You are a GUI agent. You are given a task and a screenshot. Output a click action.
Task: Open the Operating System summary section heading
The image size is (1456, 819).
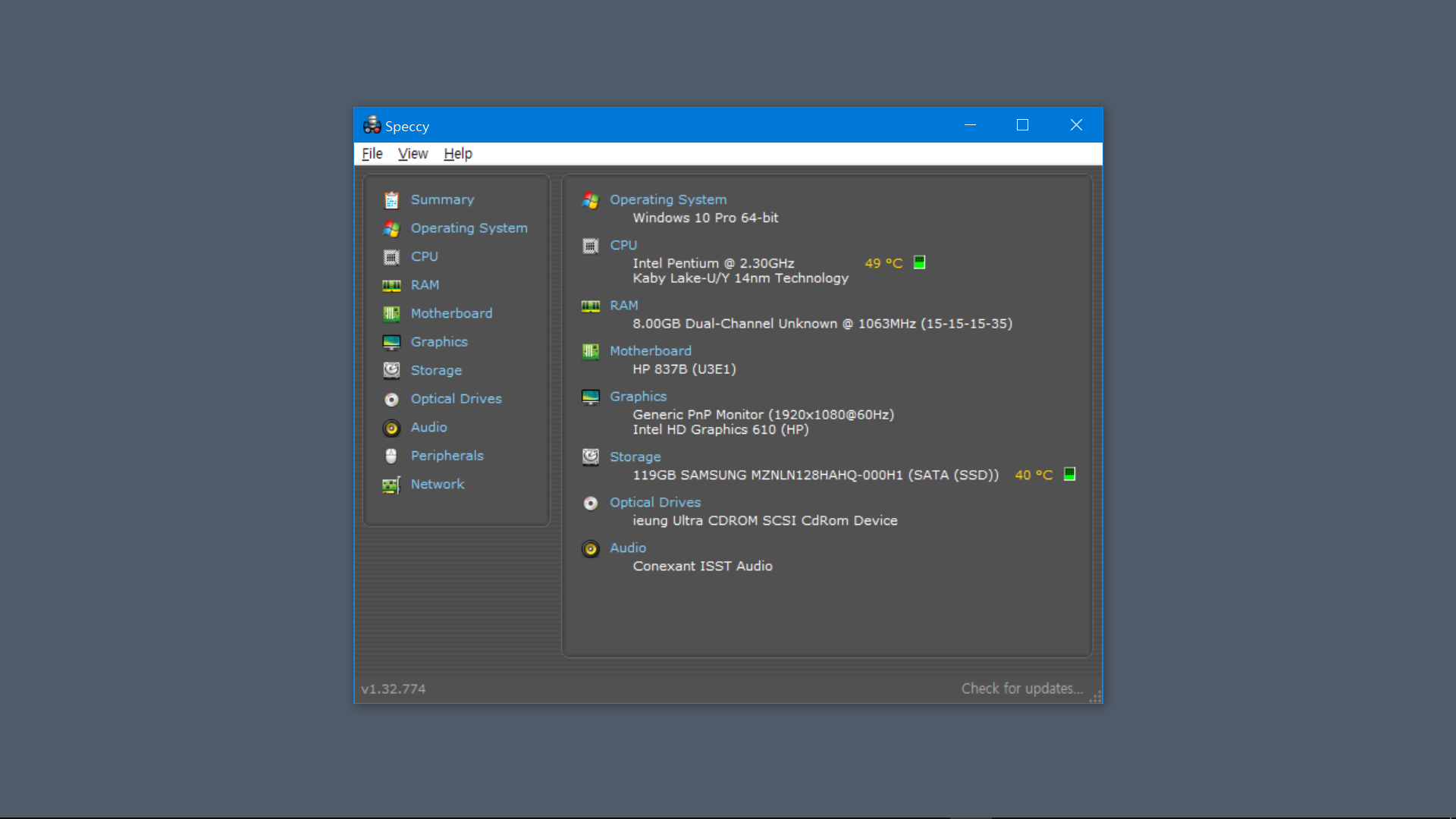667,199
